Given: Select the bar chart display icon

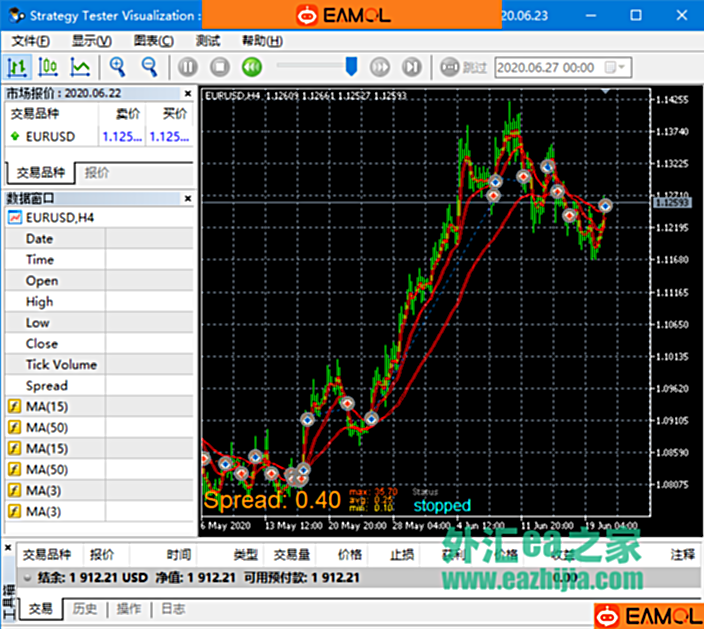Looking at the screenshot, I should point(18,67).
